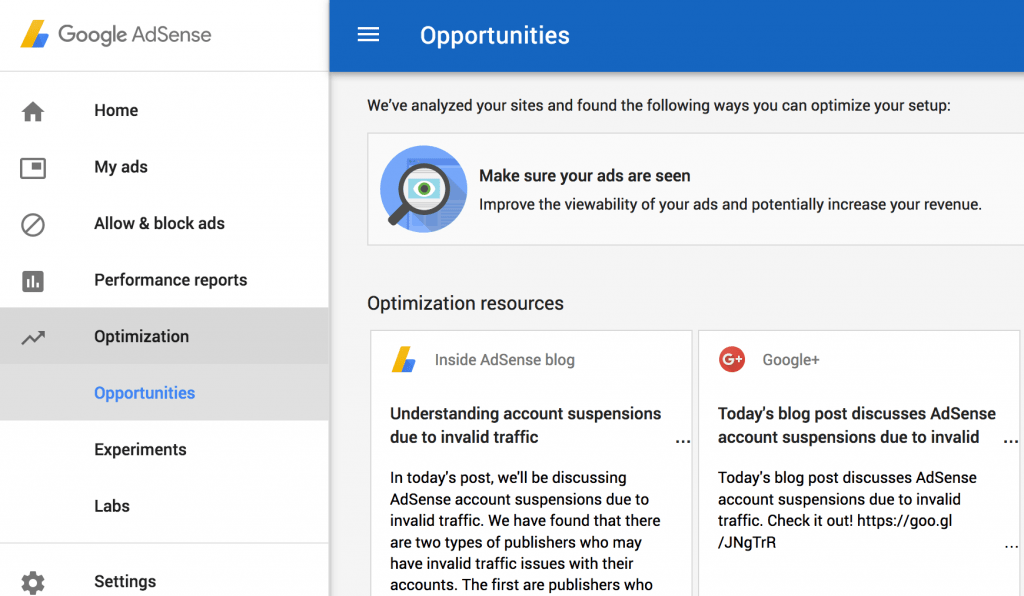Click the Google+ red circle icon
Screen dimensions: 1024x596
click(732, 360)
